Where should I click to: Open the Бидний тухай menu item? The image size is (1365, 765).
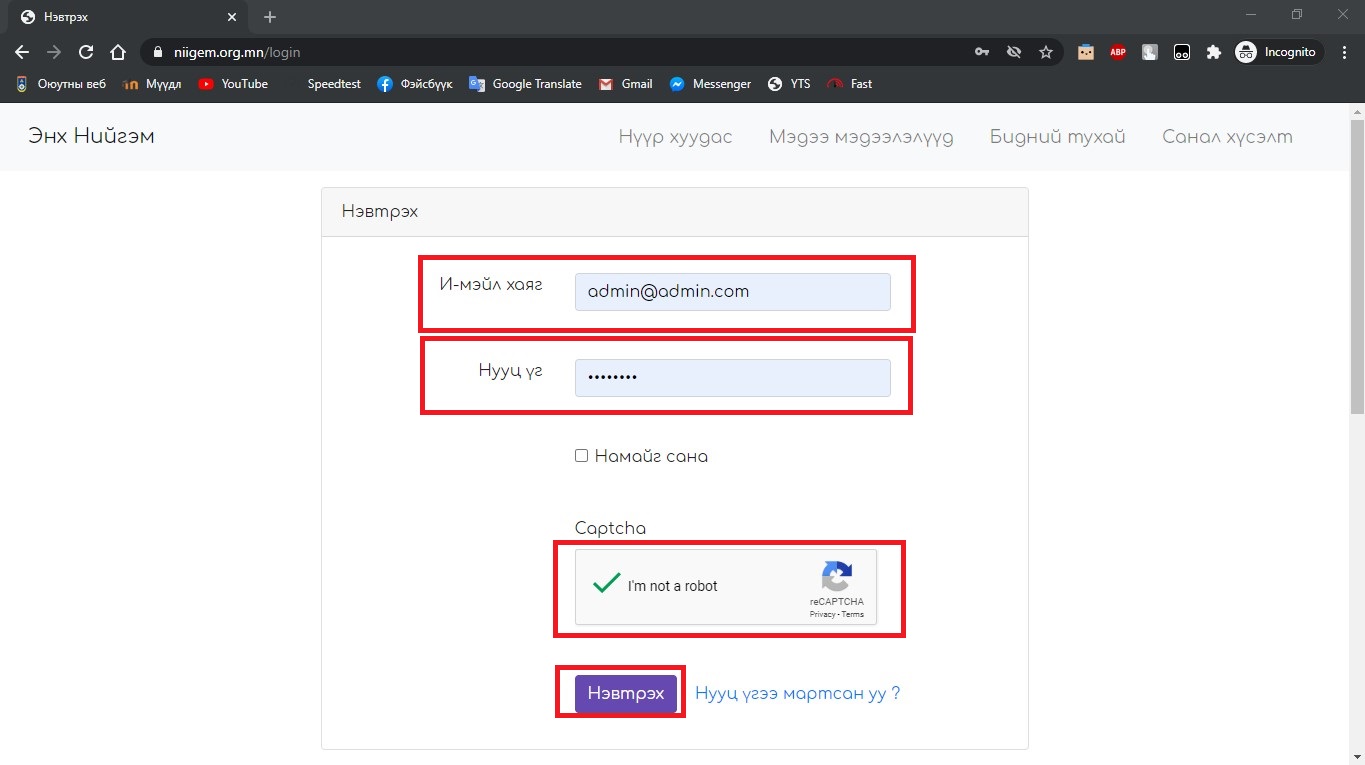click(1057, 137)
